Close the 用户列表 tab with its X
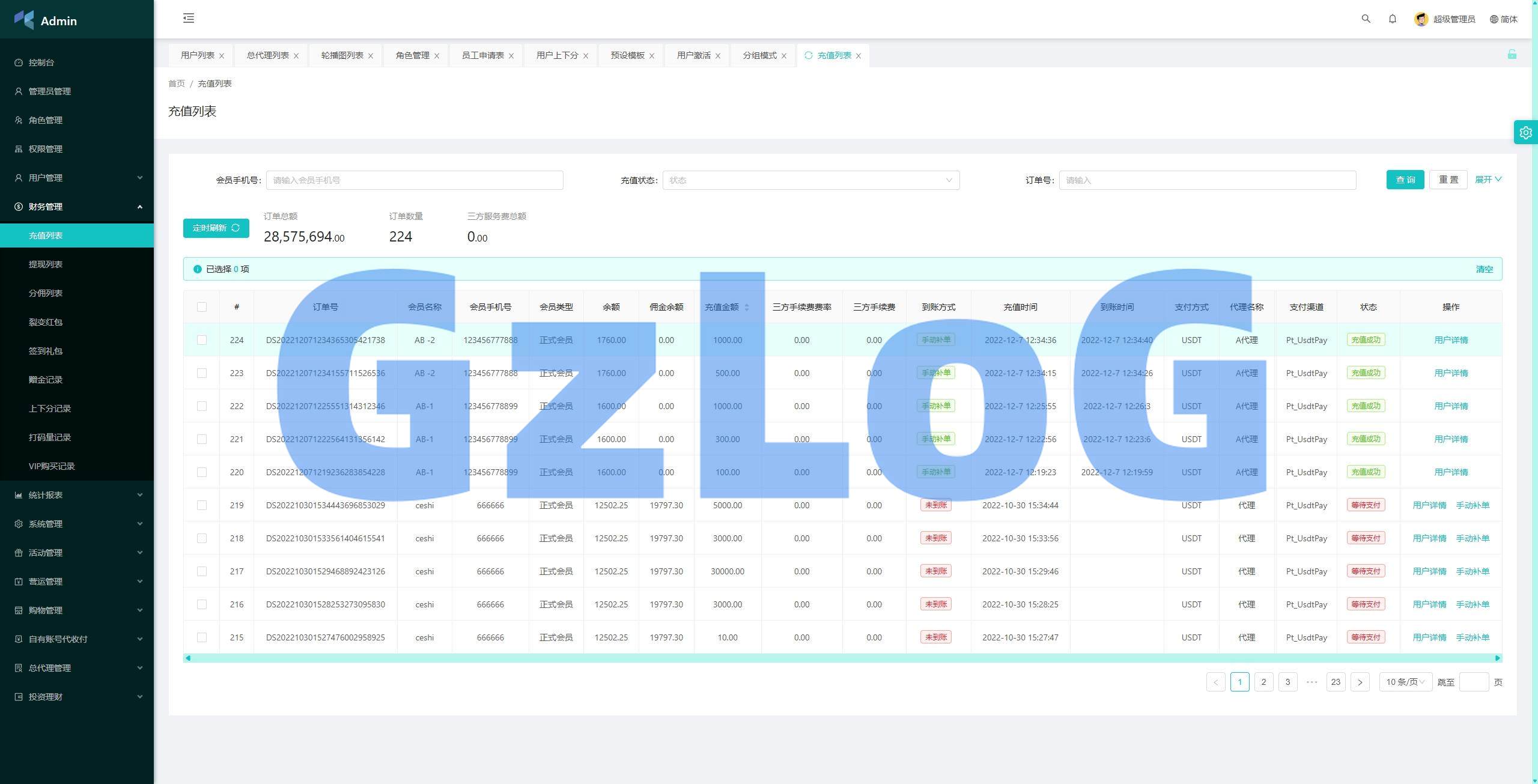1538x784 pixels. pos(222,56)
